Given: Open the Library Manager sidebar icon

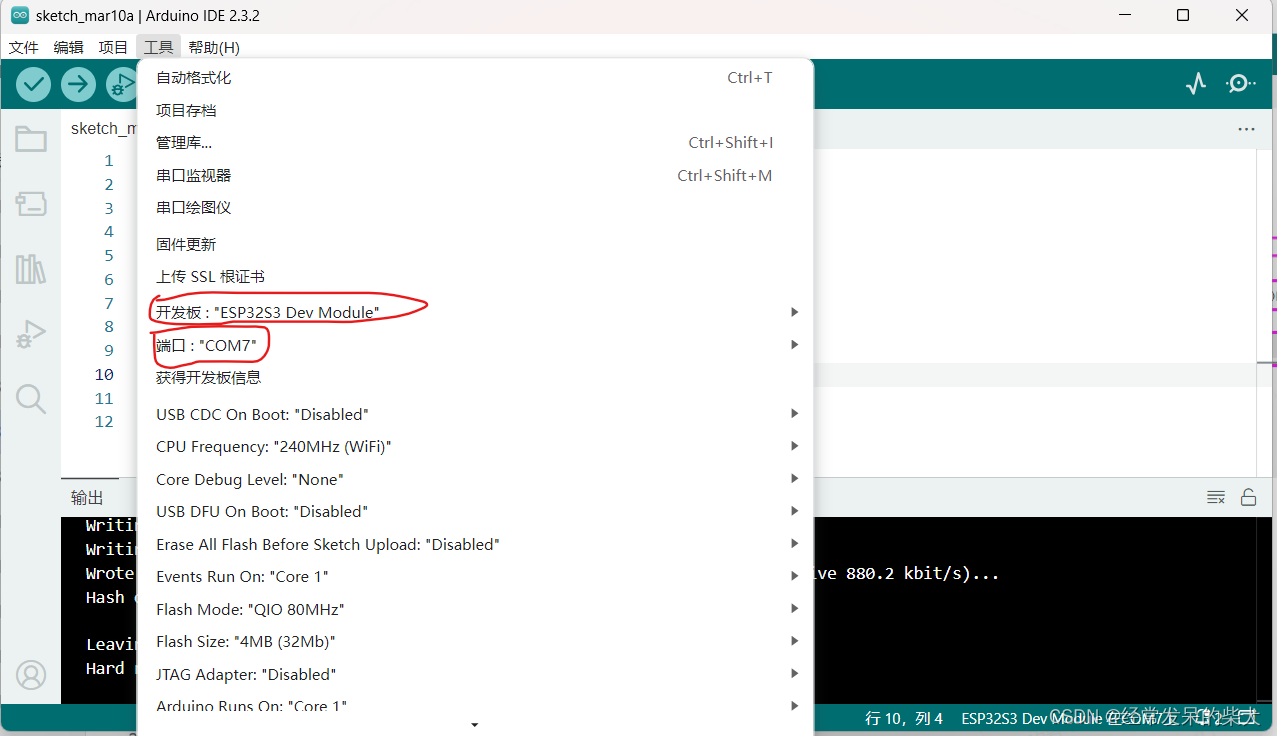Looking at the screenshot, I should (31, 269).
